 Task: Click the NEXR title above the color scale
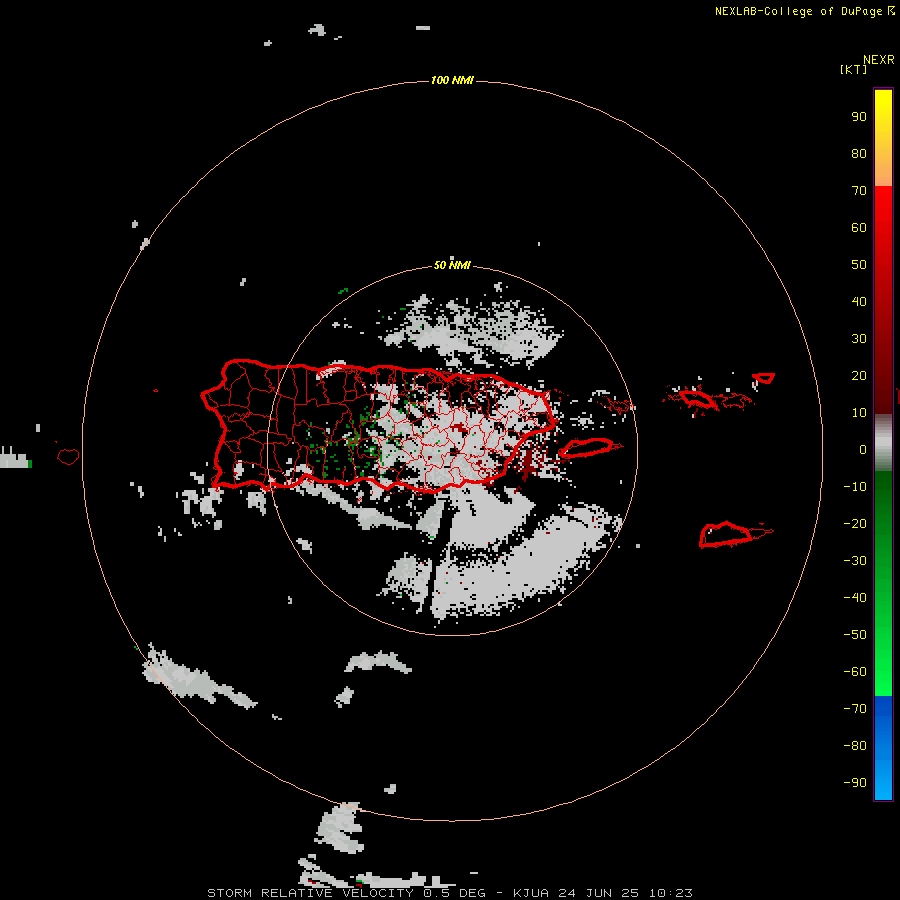coord(878,59)
